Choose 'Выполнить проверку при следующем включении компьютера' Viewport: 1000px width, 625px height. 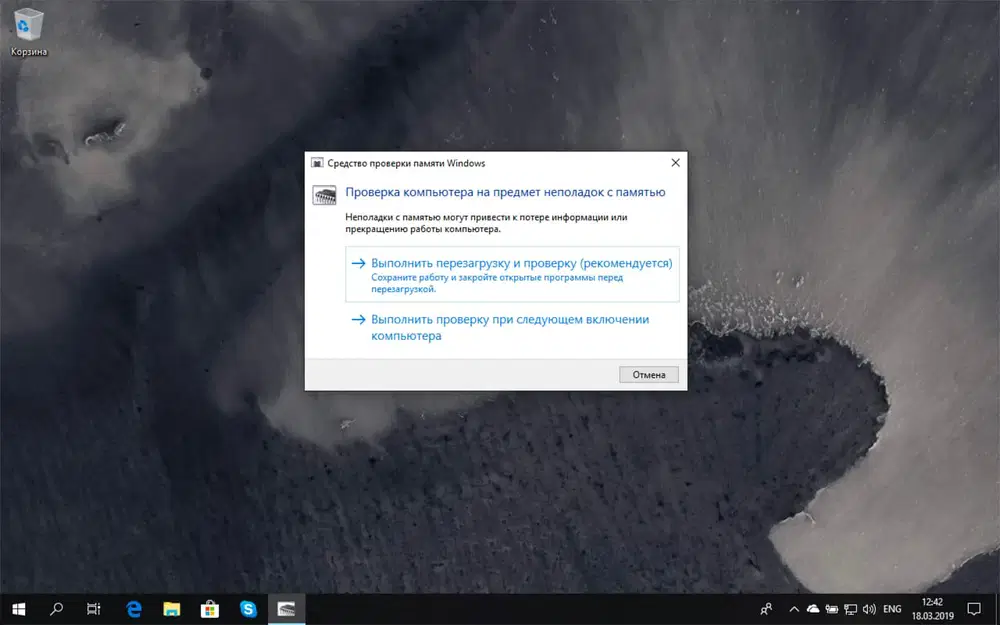pyautogui.click(x=512, y=327)
